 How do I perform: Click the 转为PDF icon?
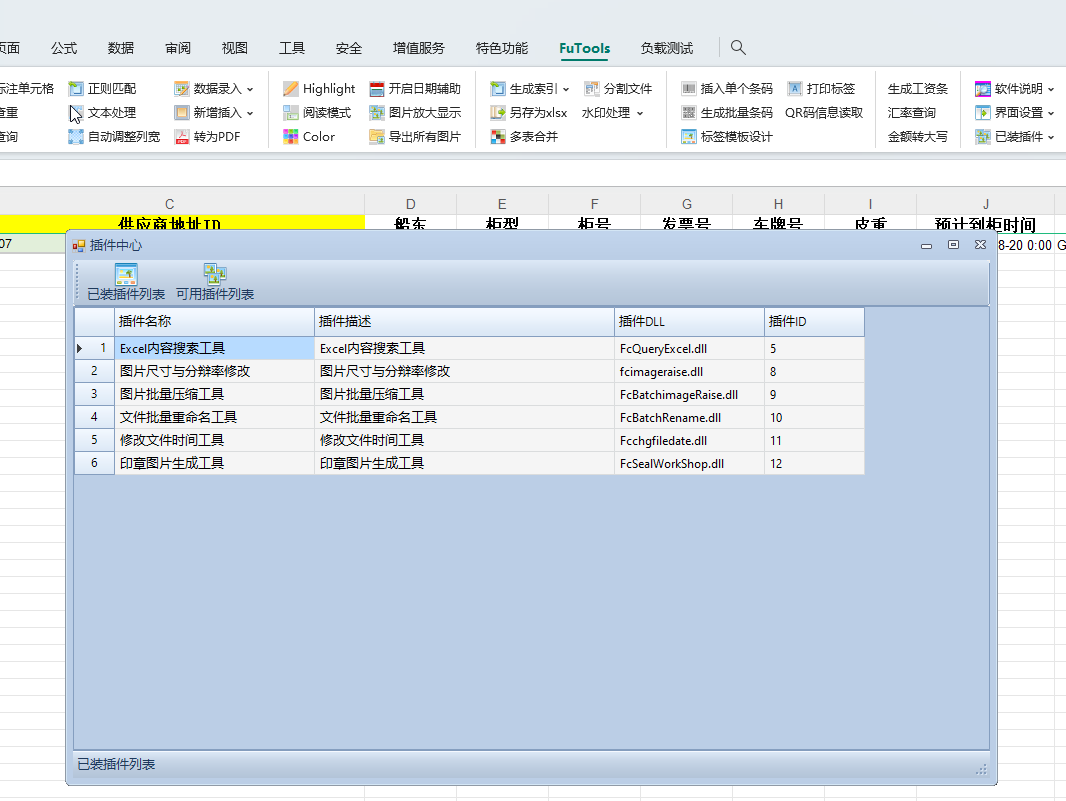182,137
